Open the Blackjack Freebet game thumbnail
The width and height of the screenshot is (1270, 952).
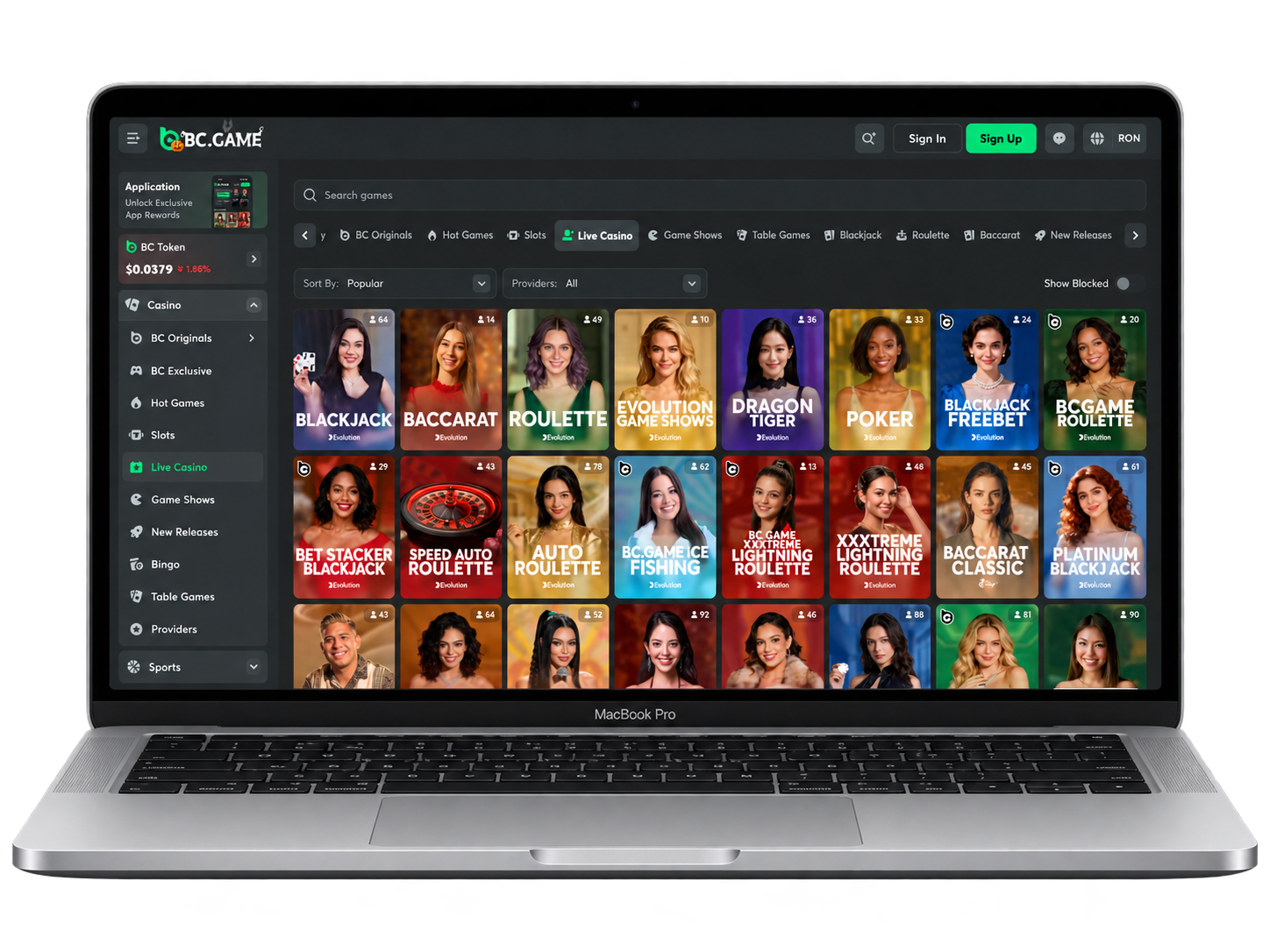click(988, 380)
